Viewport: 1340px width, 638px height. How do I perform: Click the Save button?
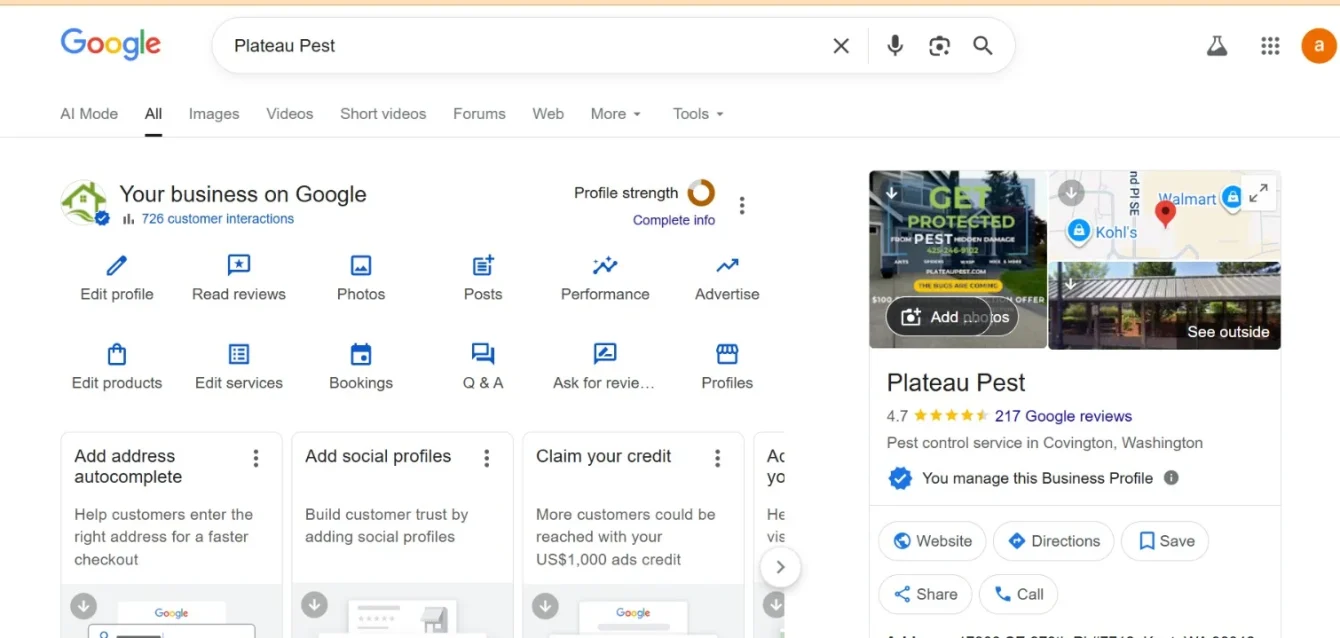point(1165,541)
